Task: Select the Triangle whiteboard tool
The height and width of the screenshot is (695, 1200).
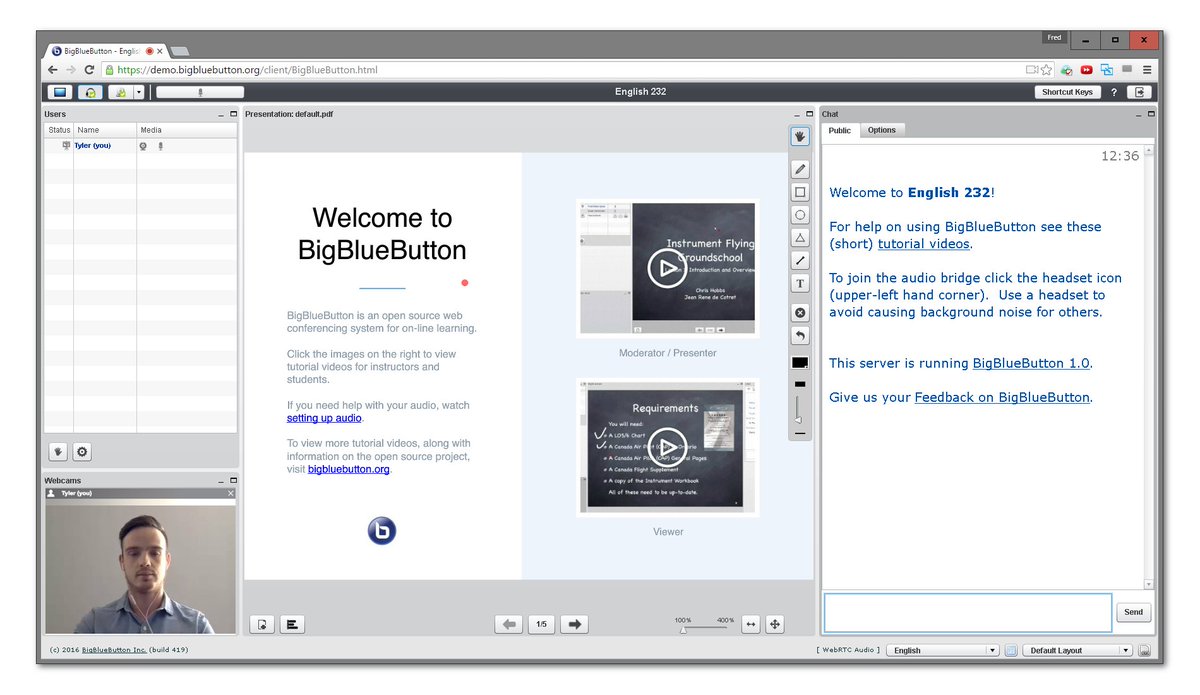Action: pyautogui.click(x=800, y=238)
